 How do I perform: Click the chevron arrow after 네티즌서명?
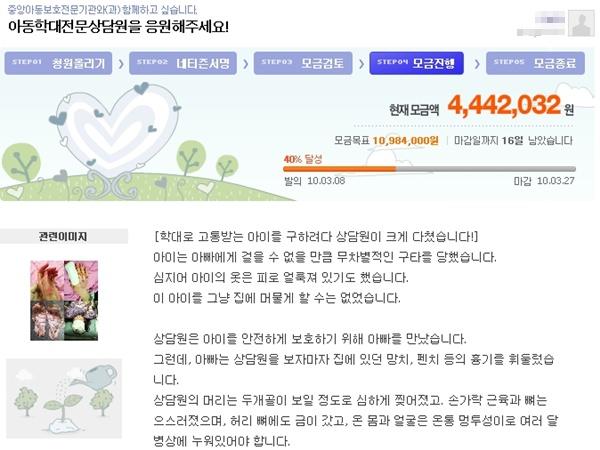pyautogui.click(x=245, y=64)
